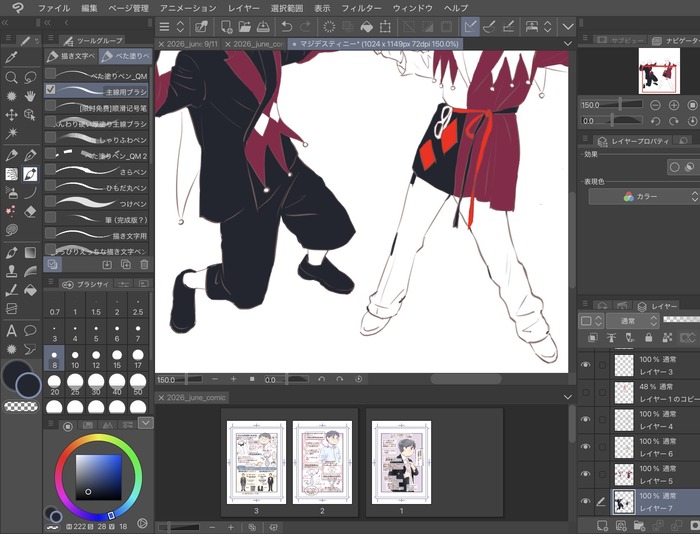700x534 pixels.
Task: Click the color wheel square picker
Action: [x=98, y=477]
